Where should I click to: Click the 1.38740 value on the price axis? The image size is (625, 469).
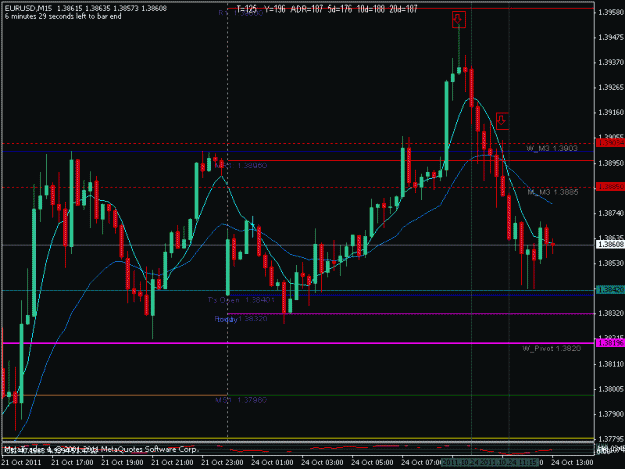coord(611,213)
